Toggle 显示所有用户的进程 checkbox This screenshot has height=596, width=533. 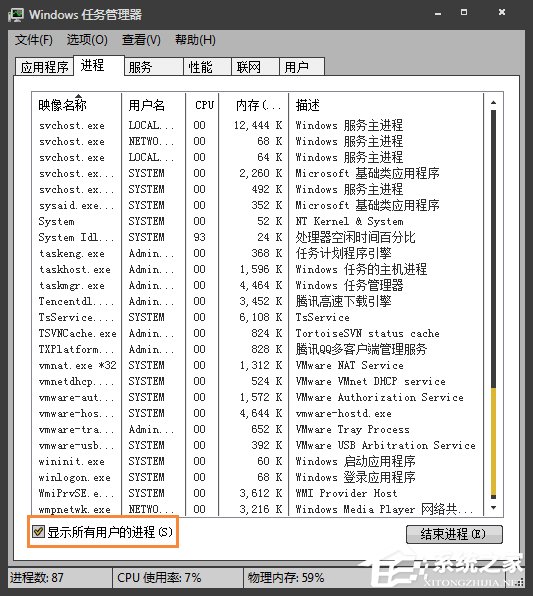38,532
